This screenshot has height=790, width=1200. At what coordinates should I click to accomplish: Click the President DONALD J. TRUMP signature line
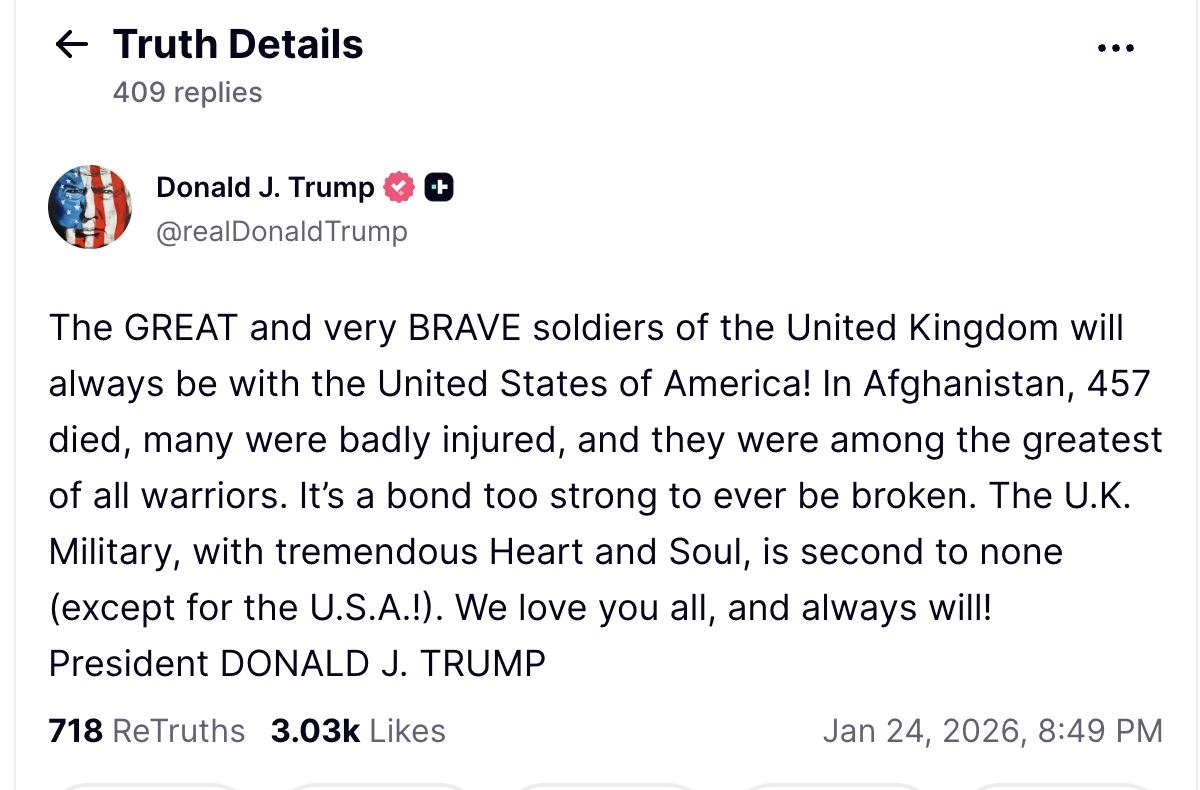[x=297, y=664]
